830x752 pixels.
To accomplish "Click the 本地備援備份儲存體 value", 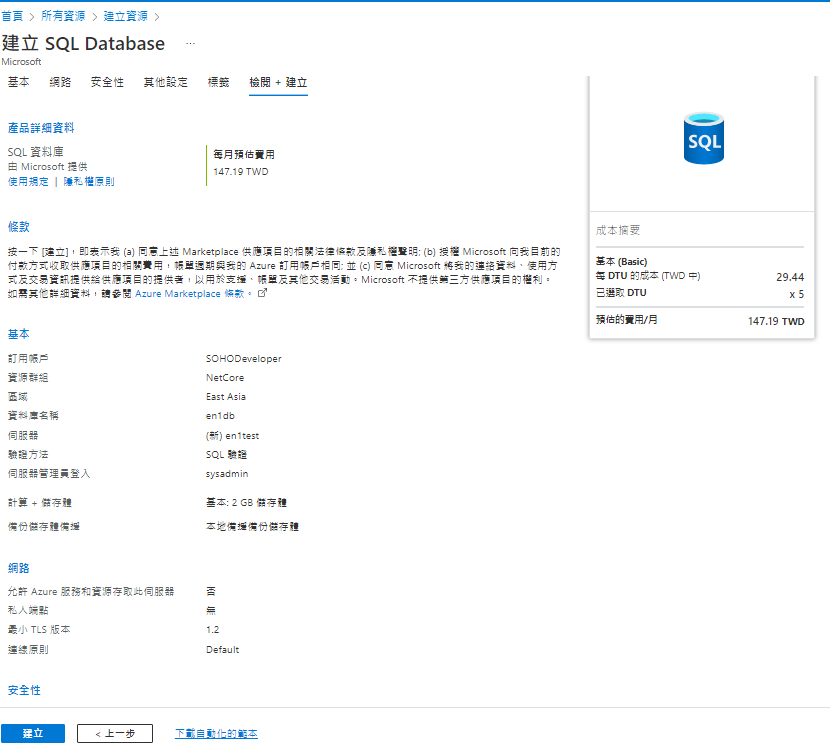I will (x=252, y=527).
